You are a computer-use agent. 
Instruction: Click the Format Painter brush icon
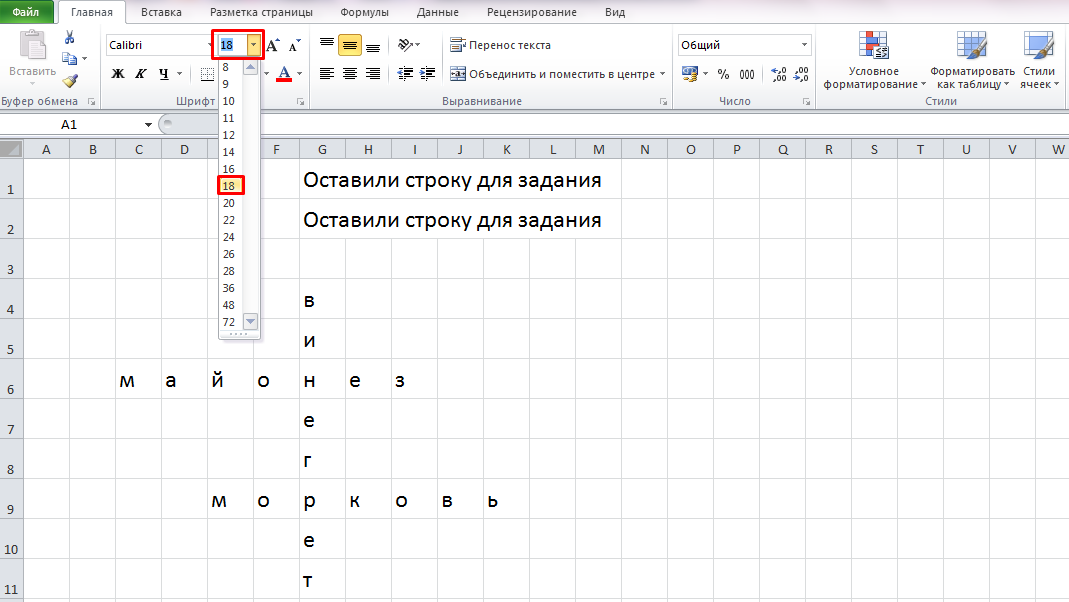70,80
